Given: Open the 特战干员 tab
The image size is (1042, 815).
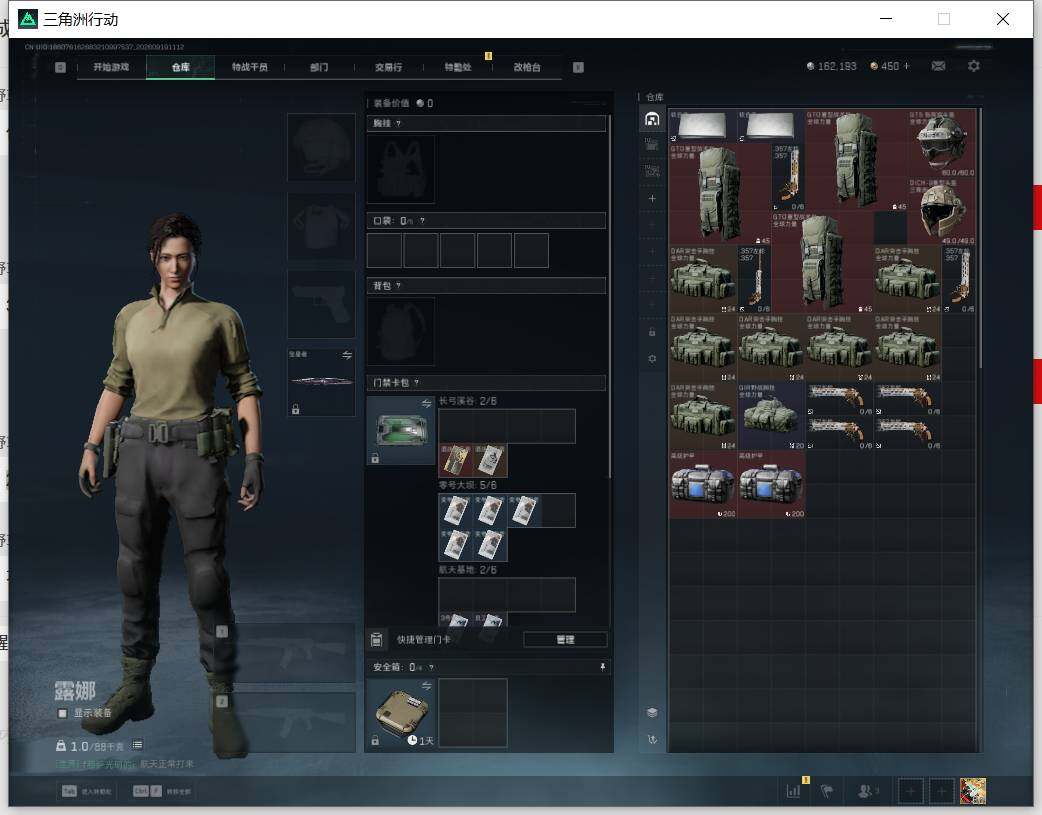Looking at the screenshot, I should point(250,67).
